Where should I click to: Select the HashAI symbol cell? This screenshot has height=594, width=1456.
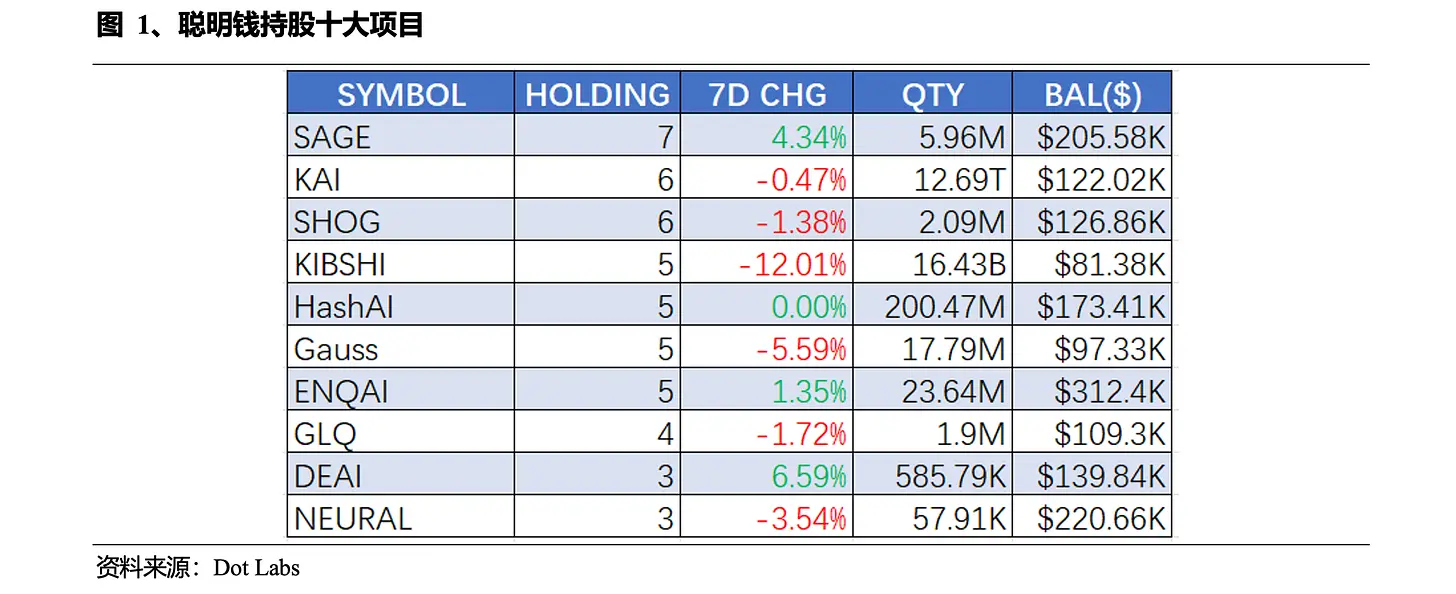pos(401,306)
